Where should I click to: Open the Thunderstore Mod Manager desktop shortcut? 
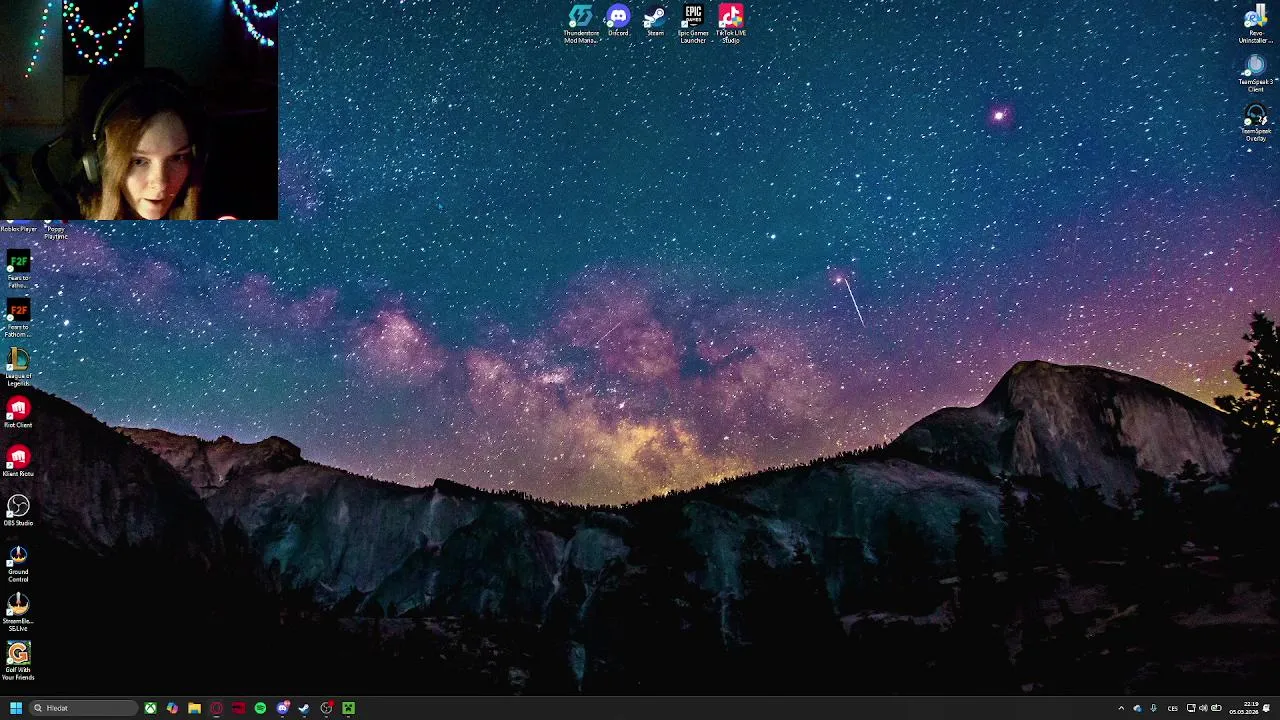tap(581, 24)
